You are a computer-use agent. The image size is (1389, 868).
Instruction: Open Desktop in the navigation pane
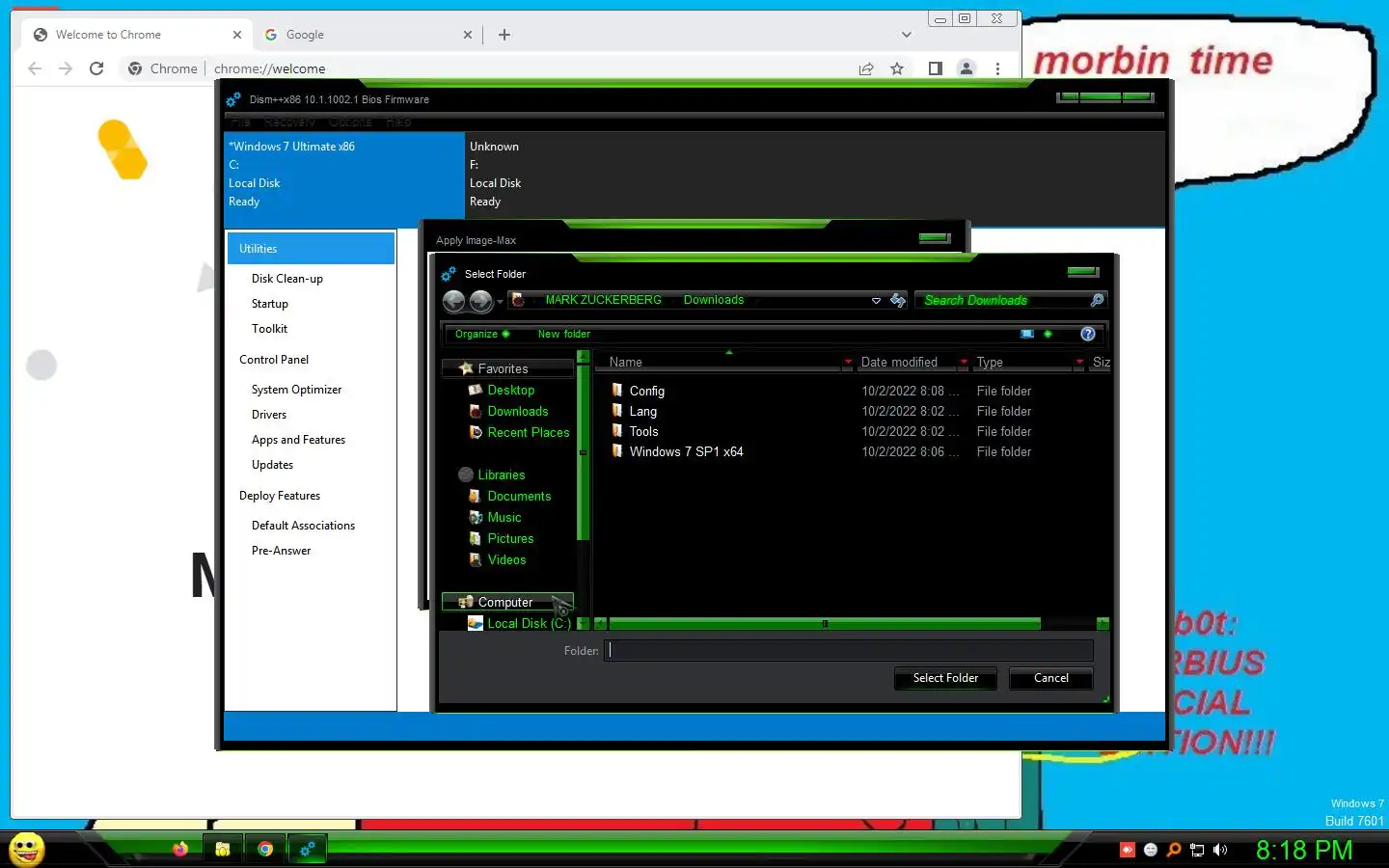pos(510,390)
